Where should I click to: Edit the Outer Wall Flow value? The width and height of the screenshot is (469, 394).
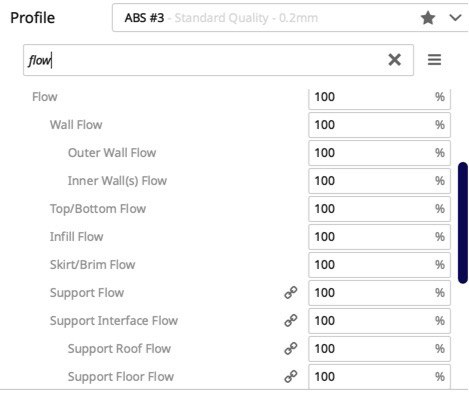click(x=379, y=153)
